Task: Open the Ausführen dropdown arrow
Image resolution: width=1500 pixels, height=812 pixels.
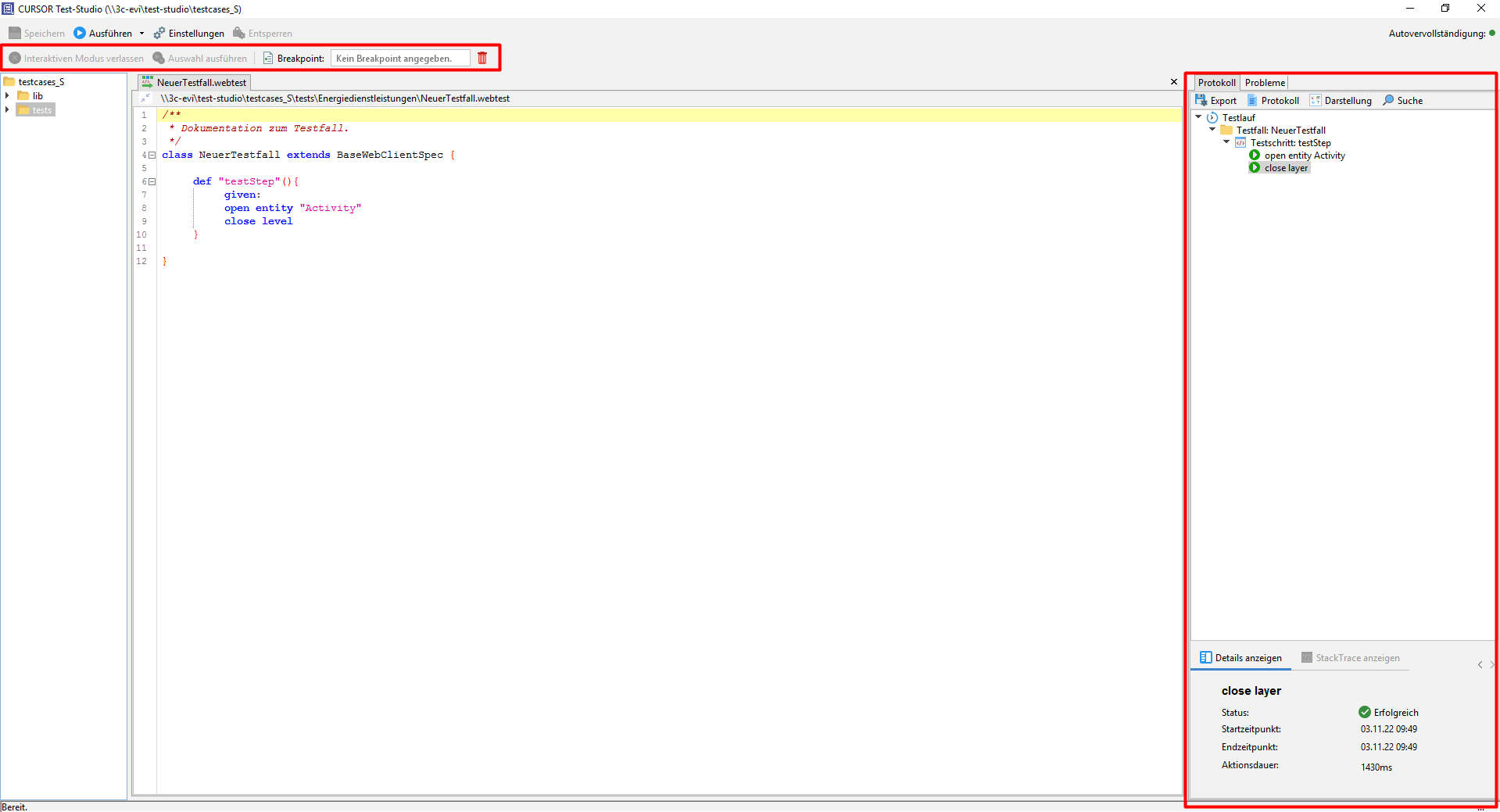Action: tap(141, 34)
